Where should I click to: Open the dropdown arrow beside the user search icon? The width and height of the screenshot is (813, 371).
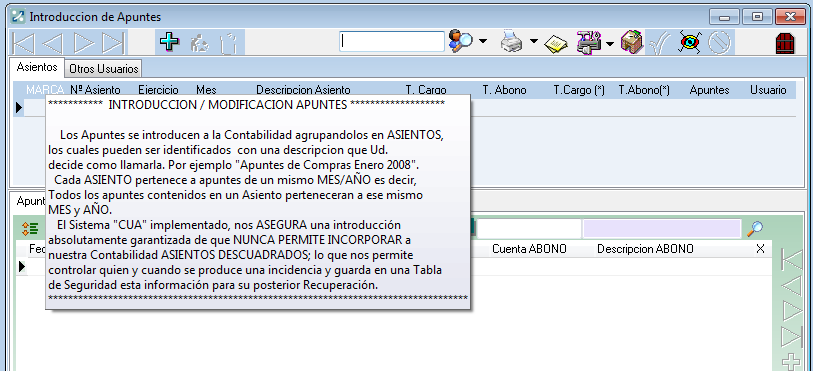point(483,41)
